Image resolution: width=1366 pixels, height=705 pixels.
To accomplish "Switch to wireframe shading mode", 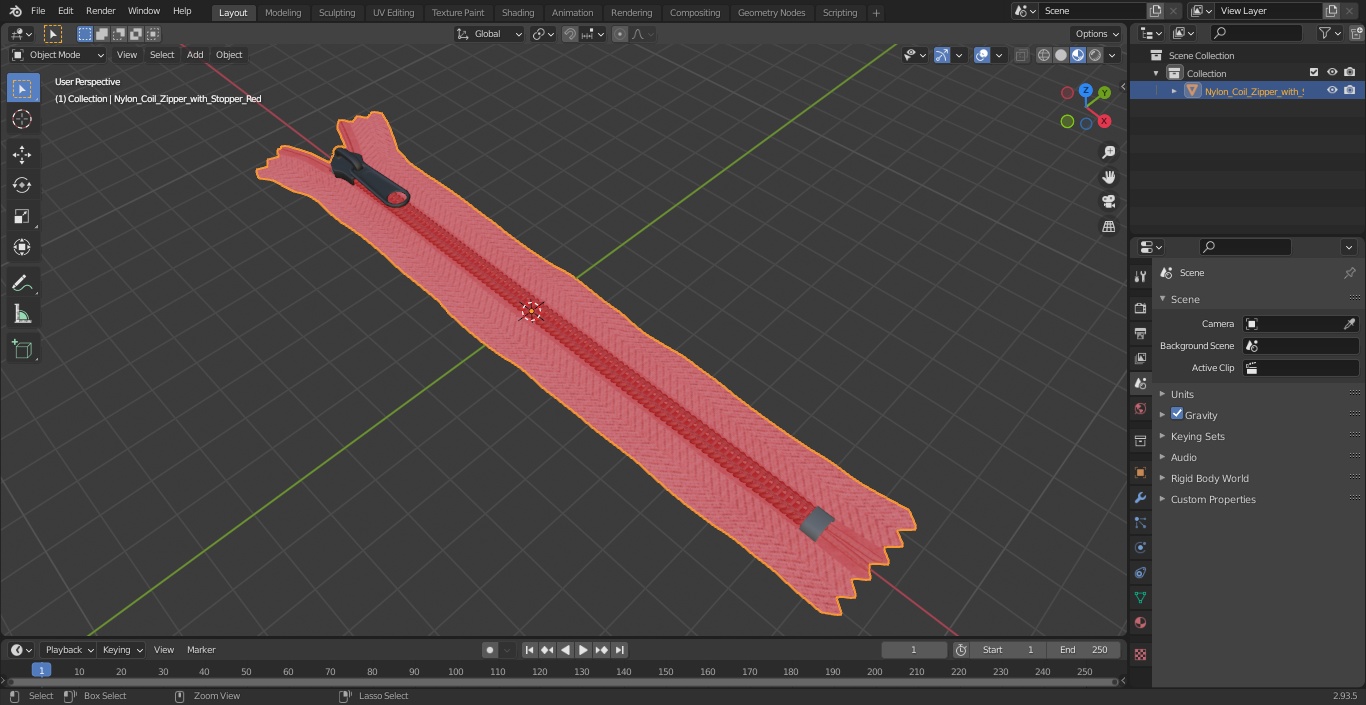I will point(1044,55).
